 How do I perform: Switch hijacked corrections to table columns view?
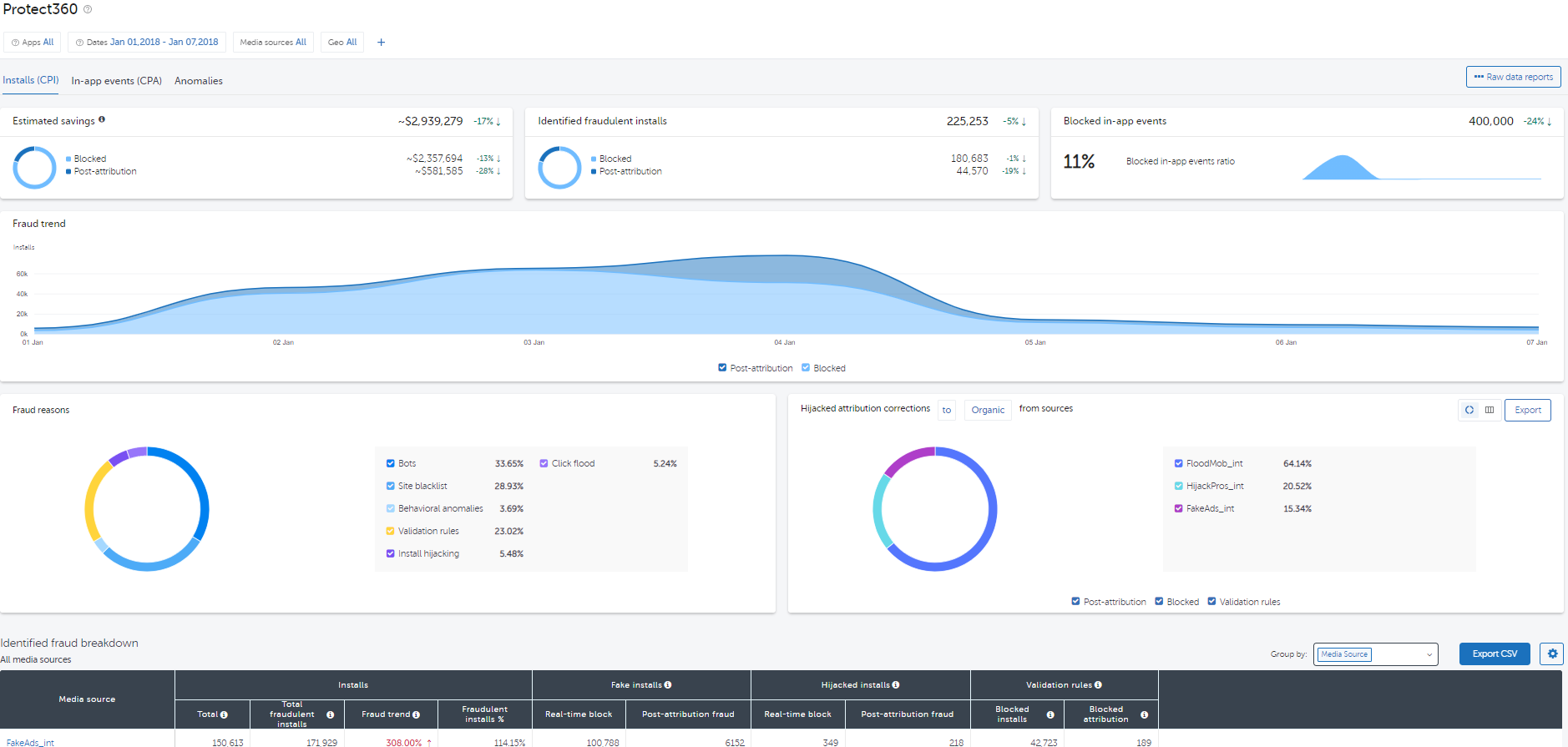1490,410
